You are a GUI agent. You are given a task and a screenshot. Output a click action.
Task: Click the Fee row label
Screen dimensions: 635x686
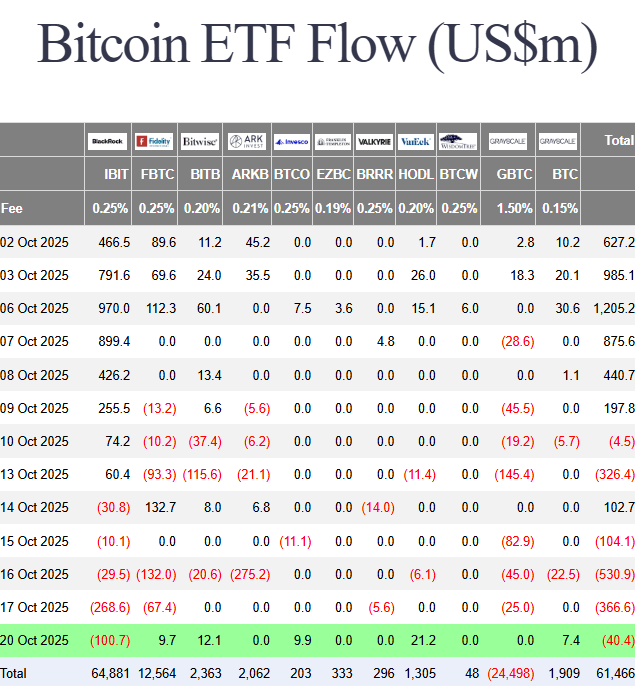pos(12,208)
